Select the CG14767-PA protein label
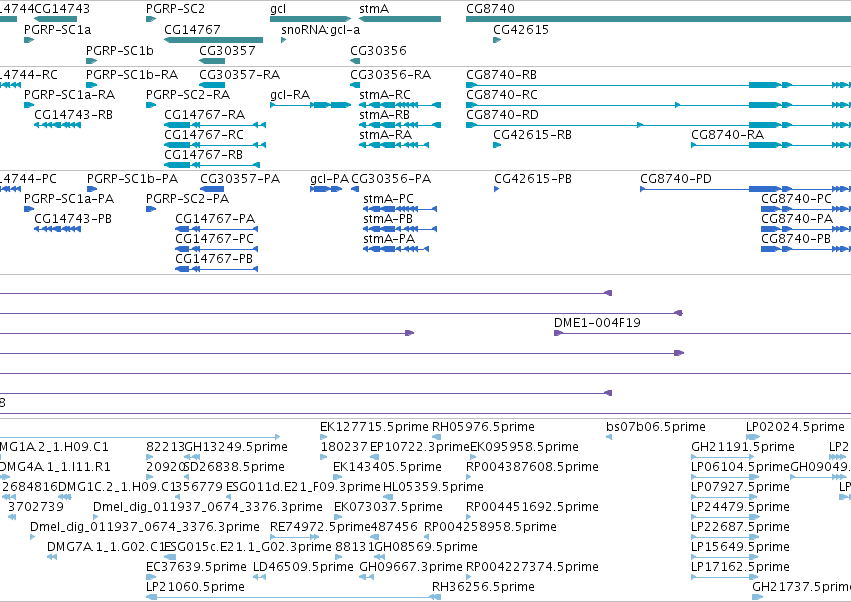Viewport: 851px width, 602px height. pos(215,219)
